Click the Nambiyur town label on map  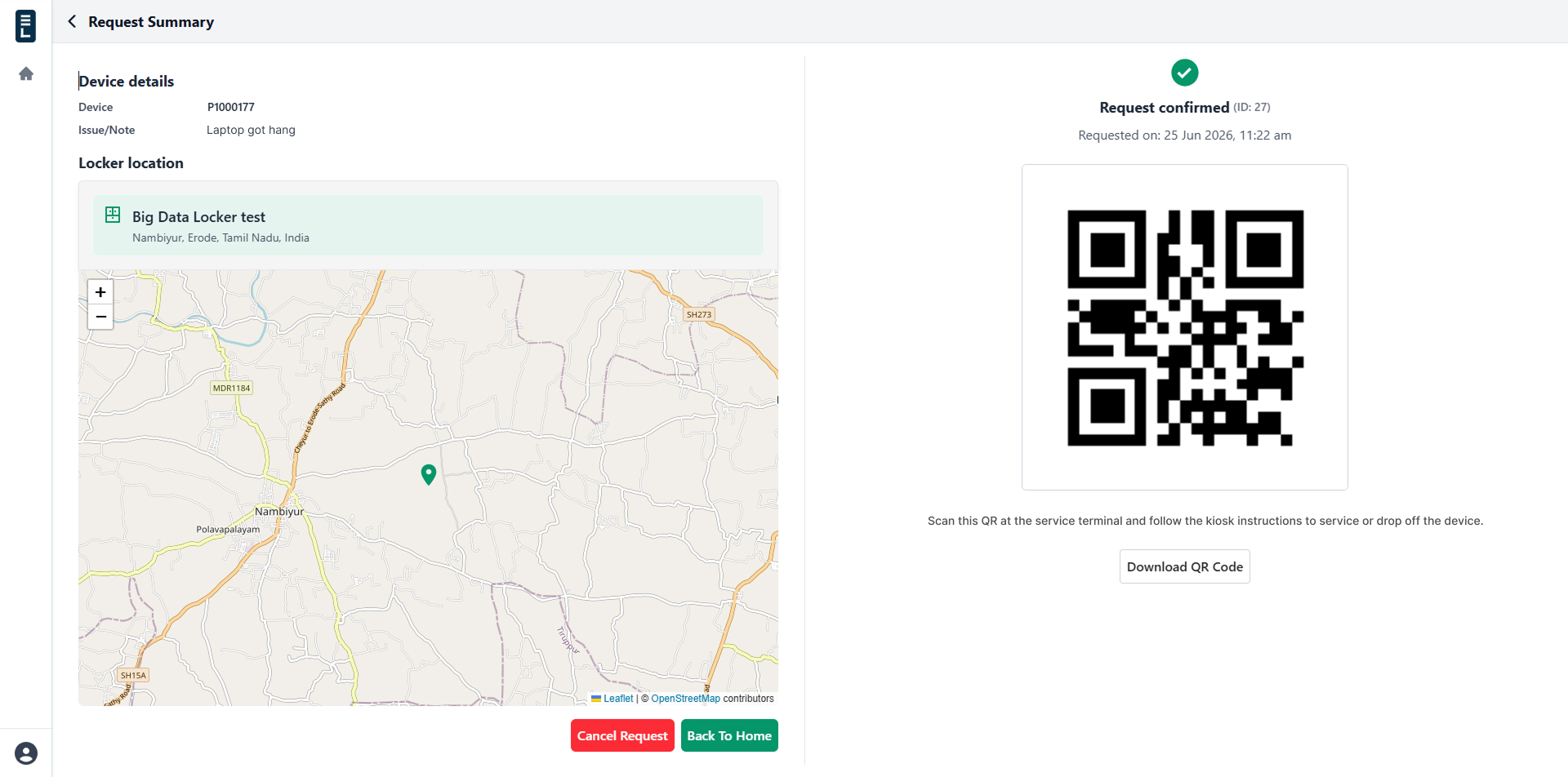pos(279,512)
